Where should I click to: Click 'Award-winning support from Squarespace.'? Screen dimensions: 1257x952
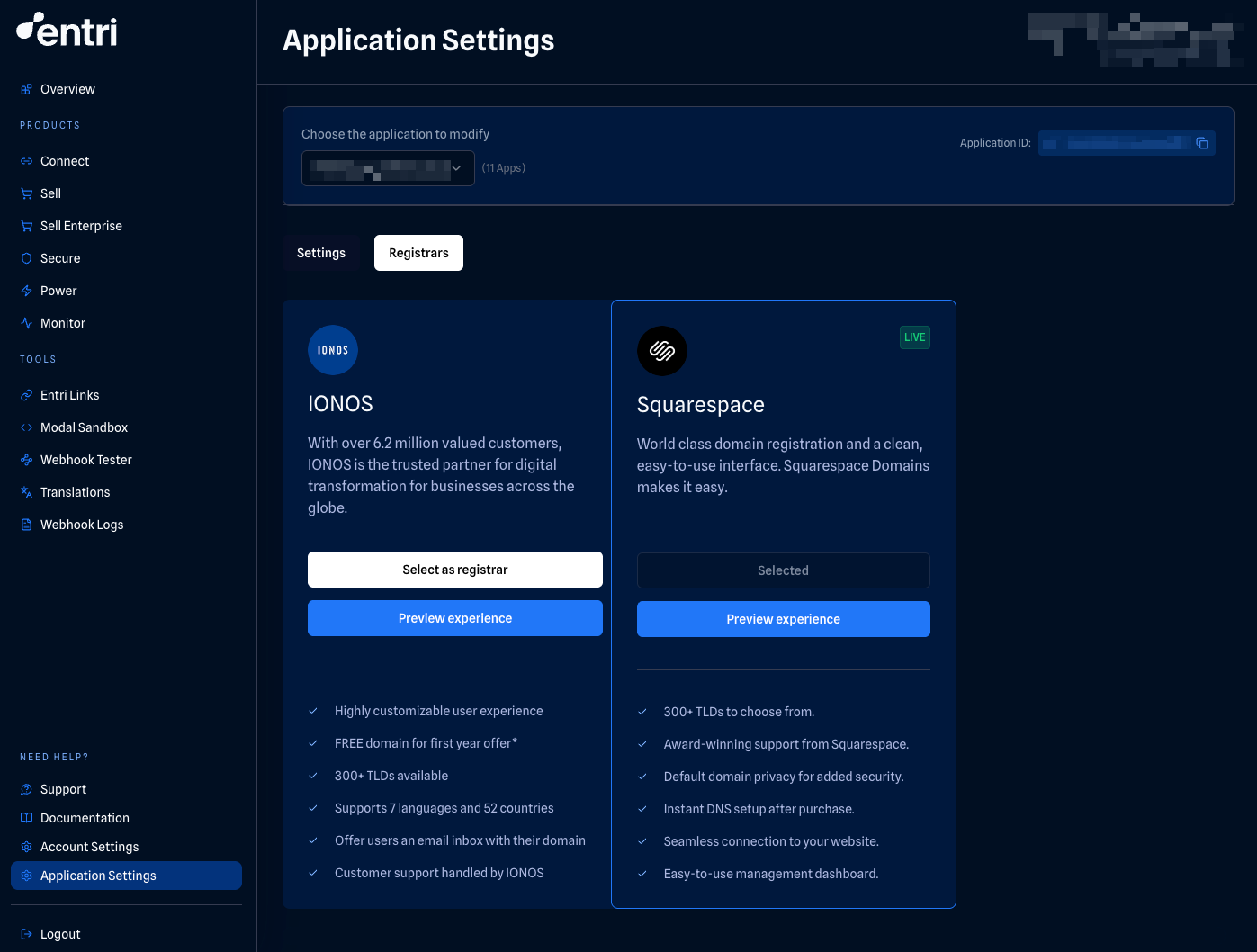click(x=786, y=744)
